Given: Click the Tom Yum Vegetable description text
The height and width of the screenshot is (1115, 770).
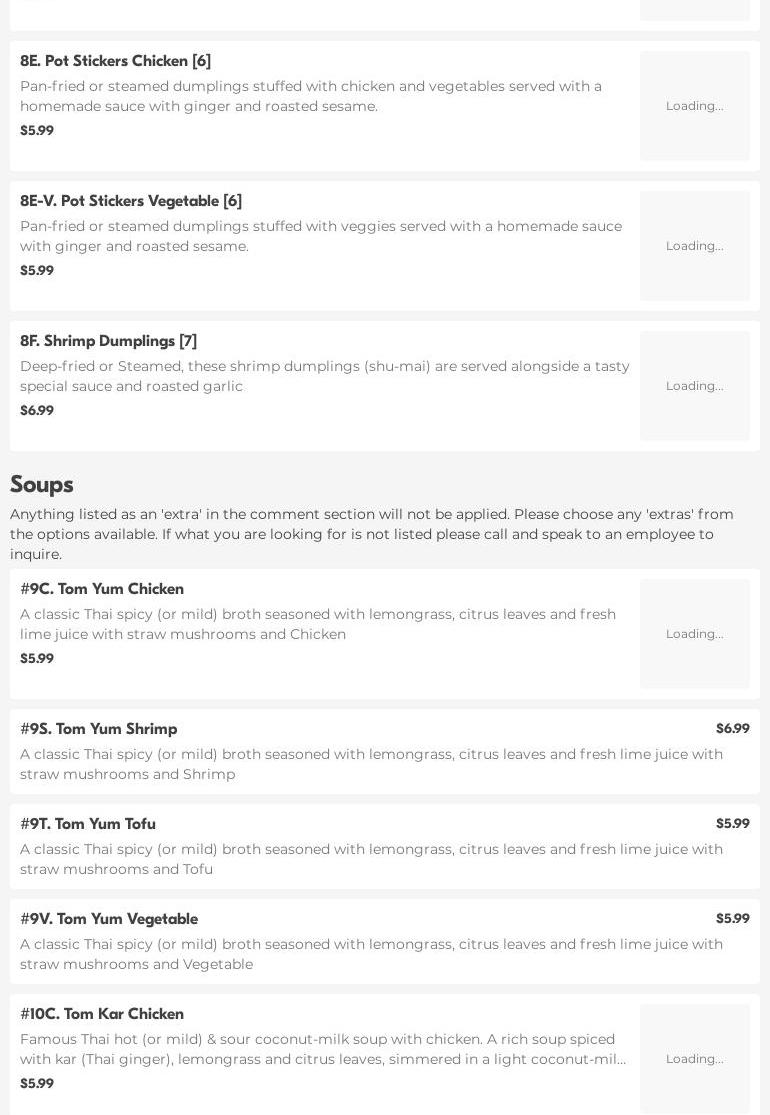Looking at the screenshot, I should 371,954.
